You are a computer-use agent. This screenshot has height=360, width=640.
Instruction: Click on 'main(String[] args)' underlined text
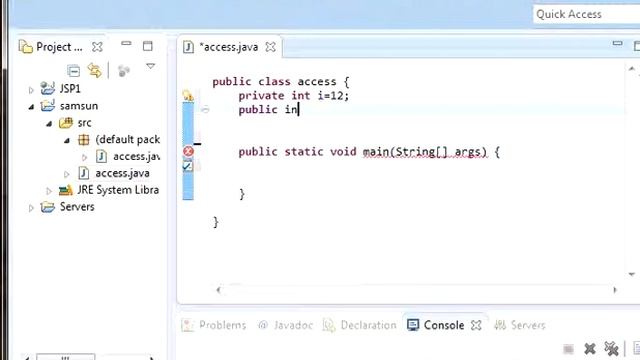click(x=425, y=152)
